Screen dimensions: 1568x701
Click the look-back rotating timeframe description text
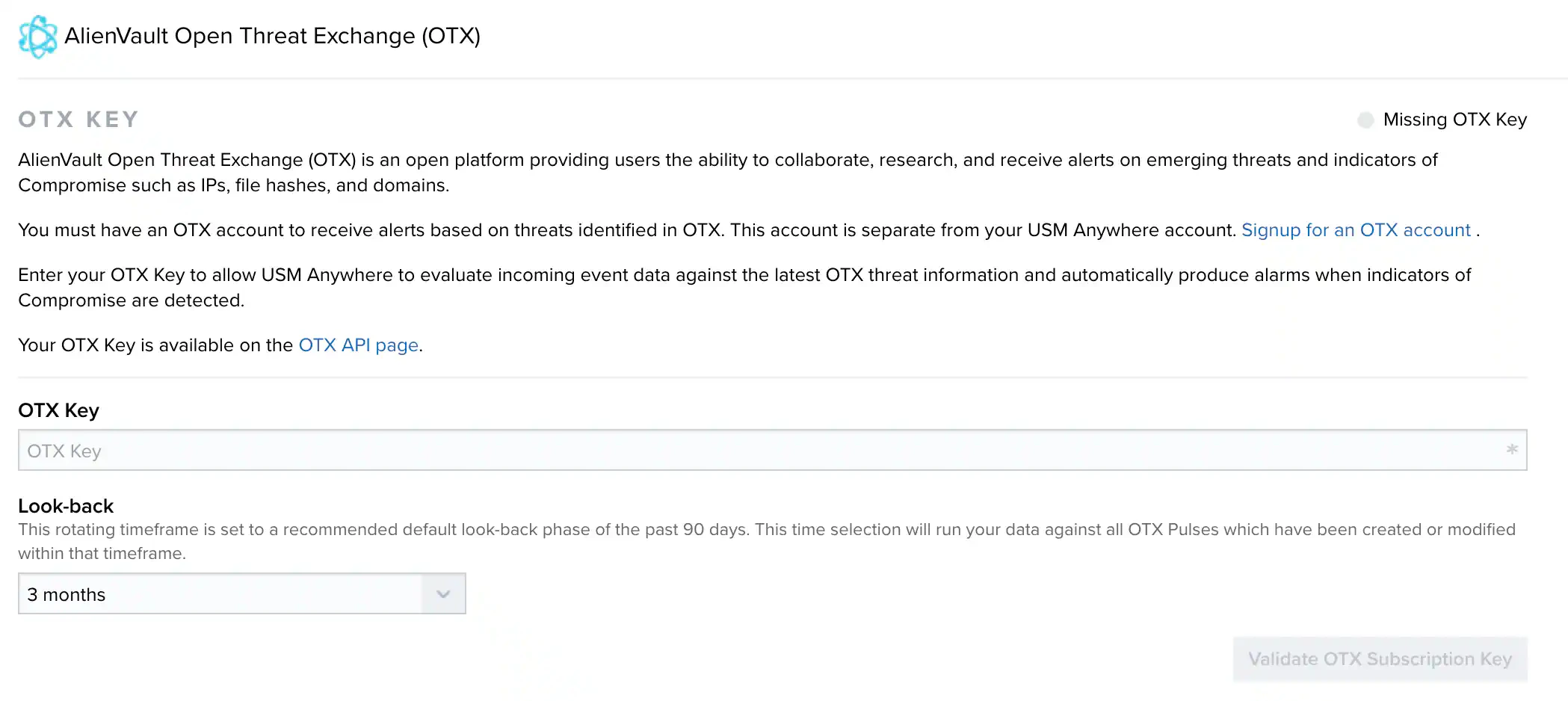click(x=747, y=530)
